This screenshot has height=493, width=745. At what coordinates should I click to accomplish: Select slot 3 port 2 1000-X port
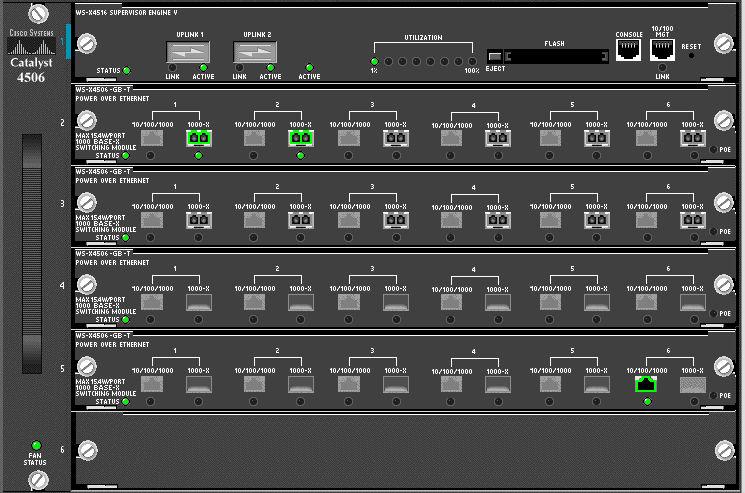(301, 220)
